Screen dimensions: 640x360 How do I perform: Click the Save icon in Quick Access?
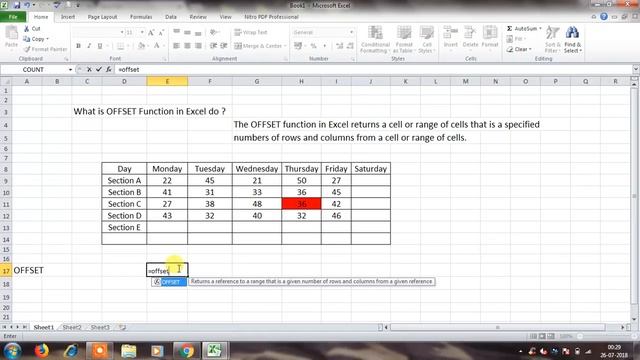pos(17,5)
